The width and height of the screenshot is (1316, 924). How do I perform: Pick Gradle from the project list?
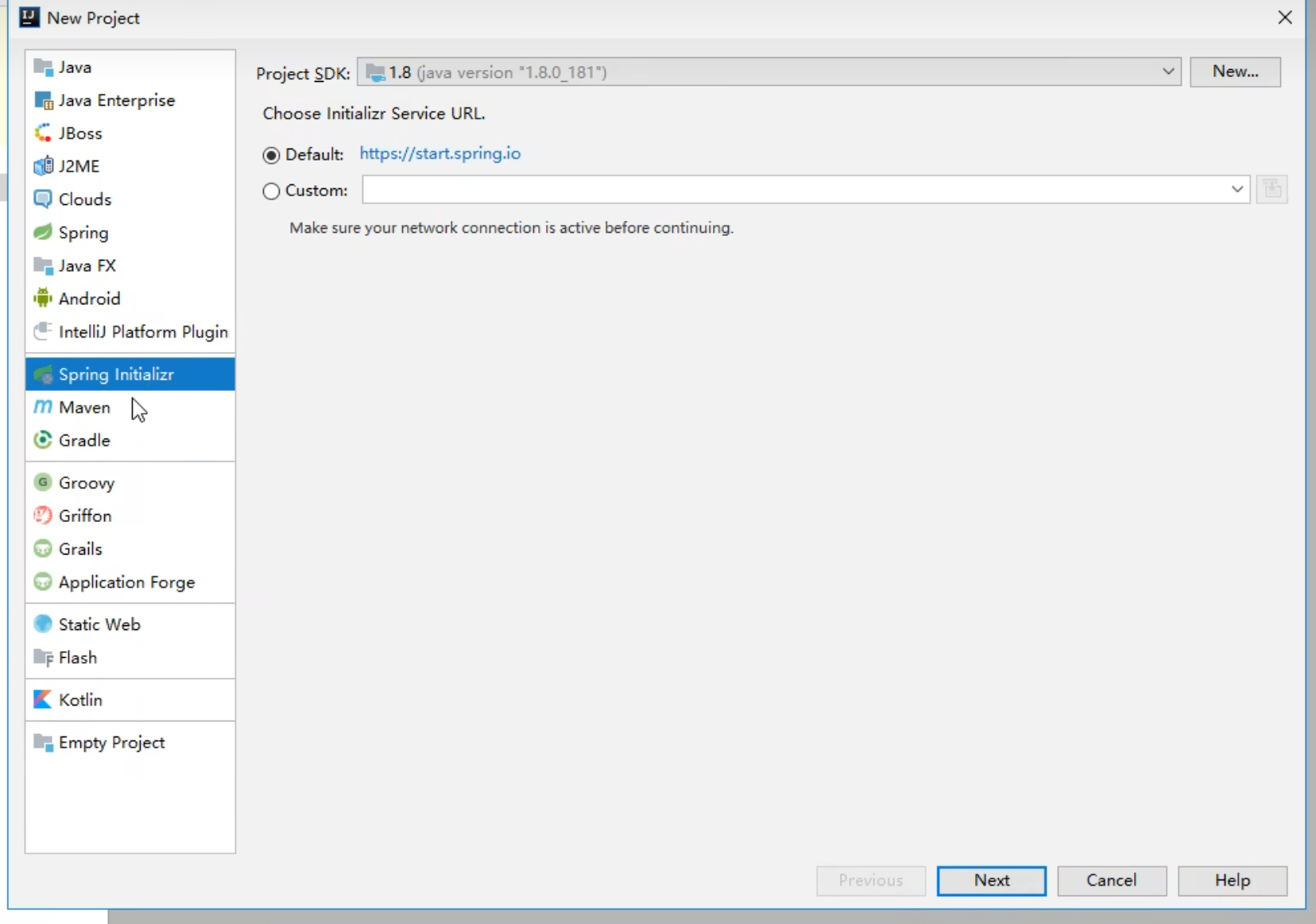point(130,440)
